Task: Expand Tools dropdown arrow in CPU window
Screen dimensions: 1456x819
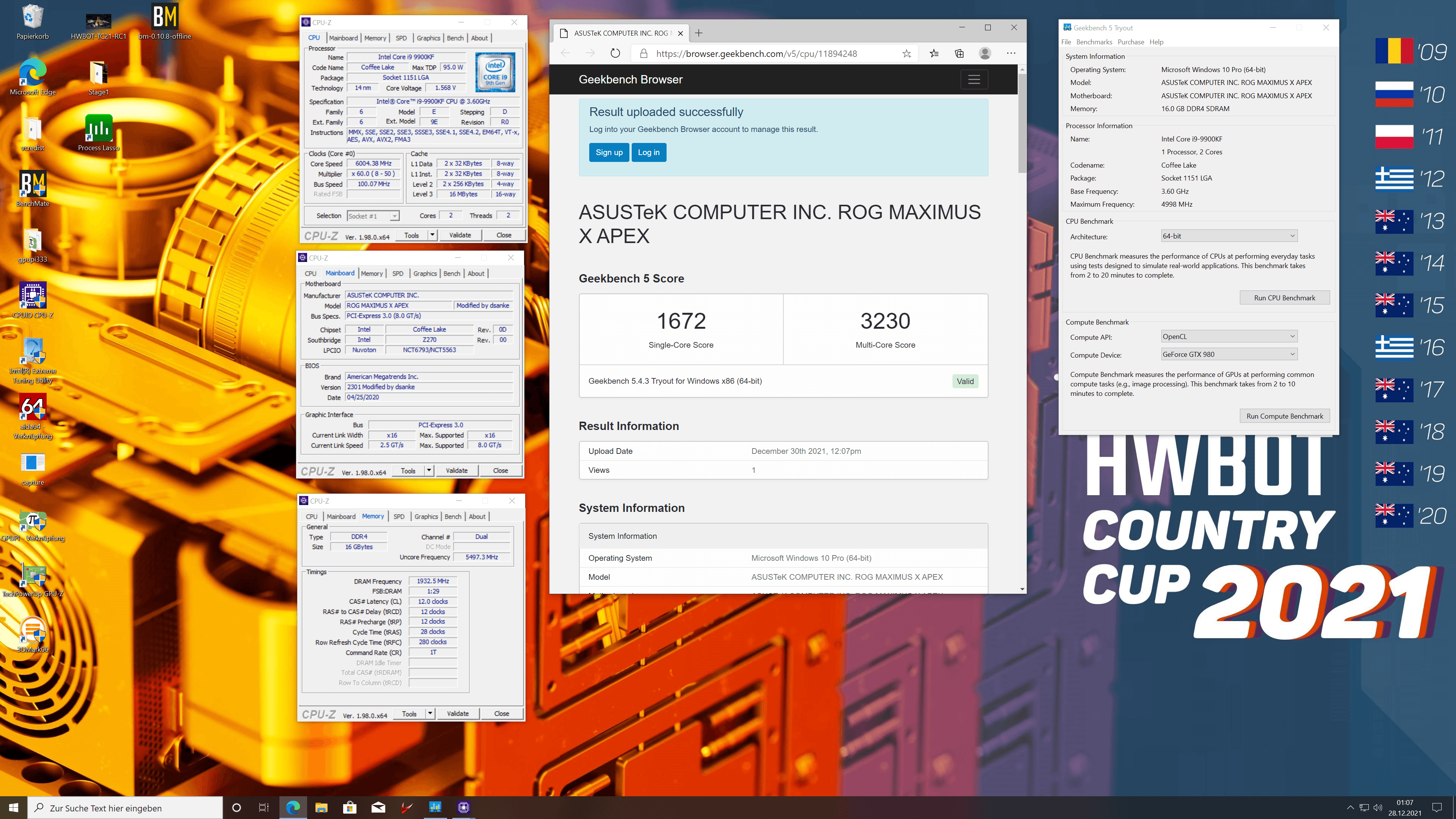Action: pos(432,235)
